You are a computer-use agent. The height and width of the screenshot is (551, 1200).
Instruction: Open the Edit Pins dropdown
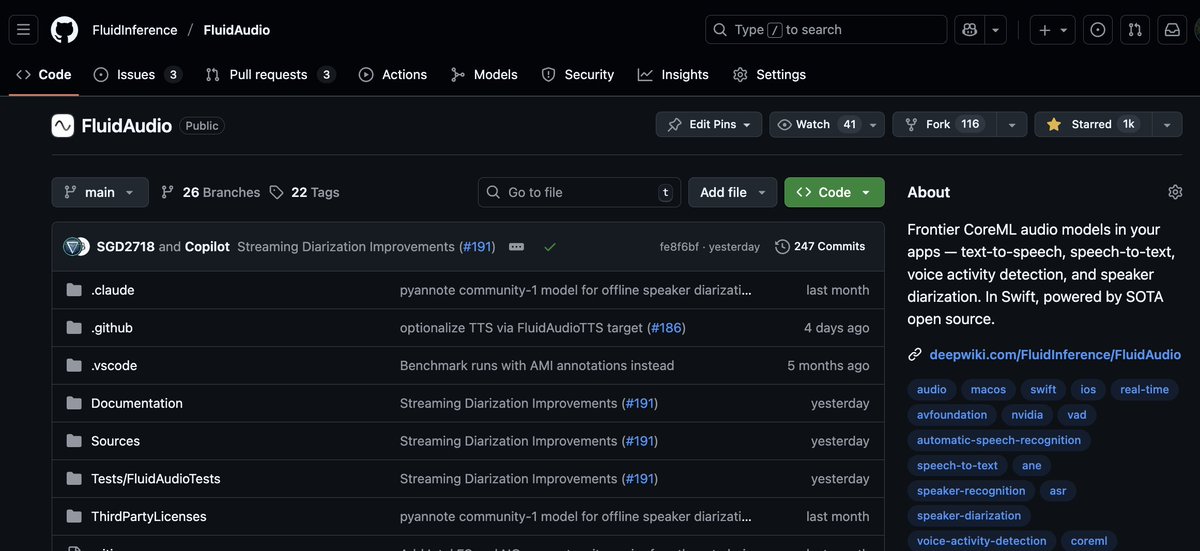(x=709, y=124)
